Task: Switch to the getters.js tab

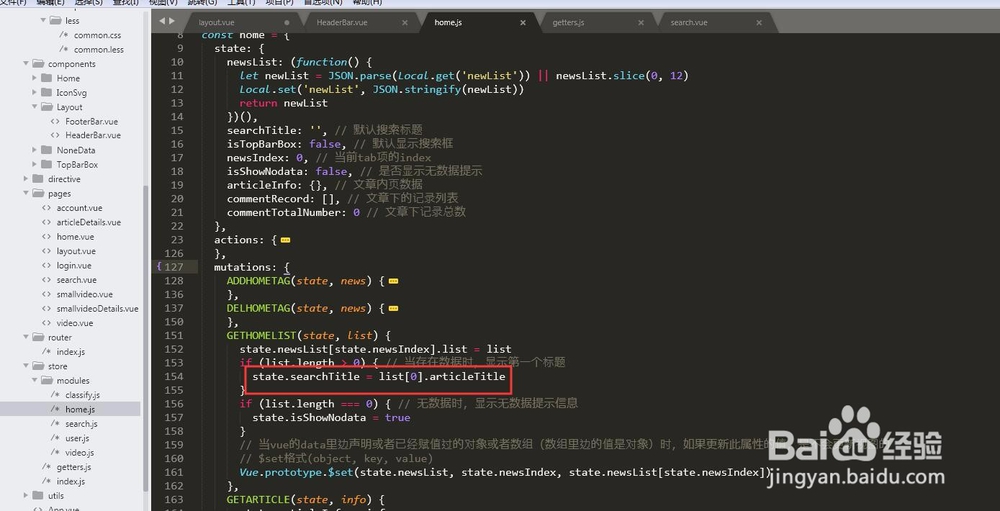Action: (568, 22)
